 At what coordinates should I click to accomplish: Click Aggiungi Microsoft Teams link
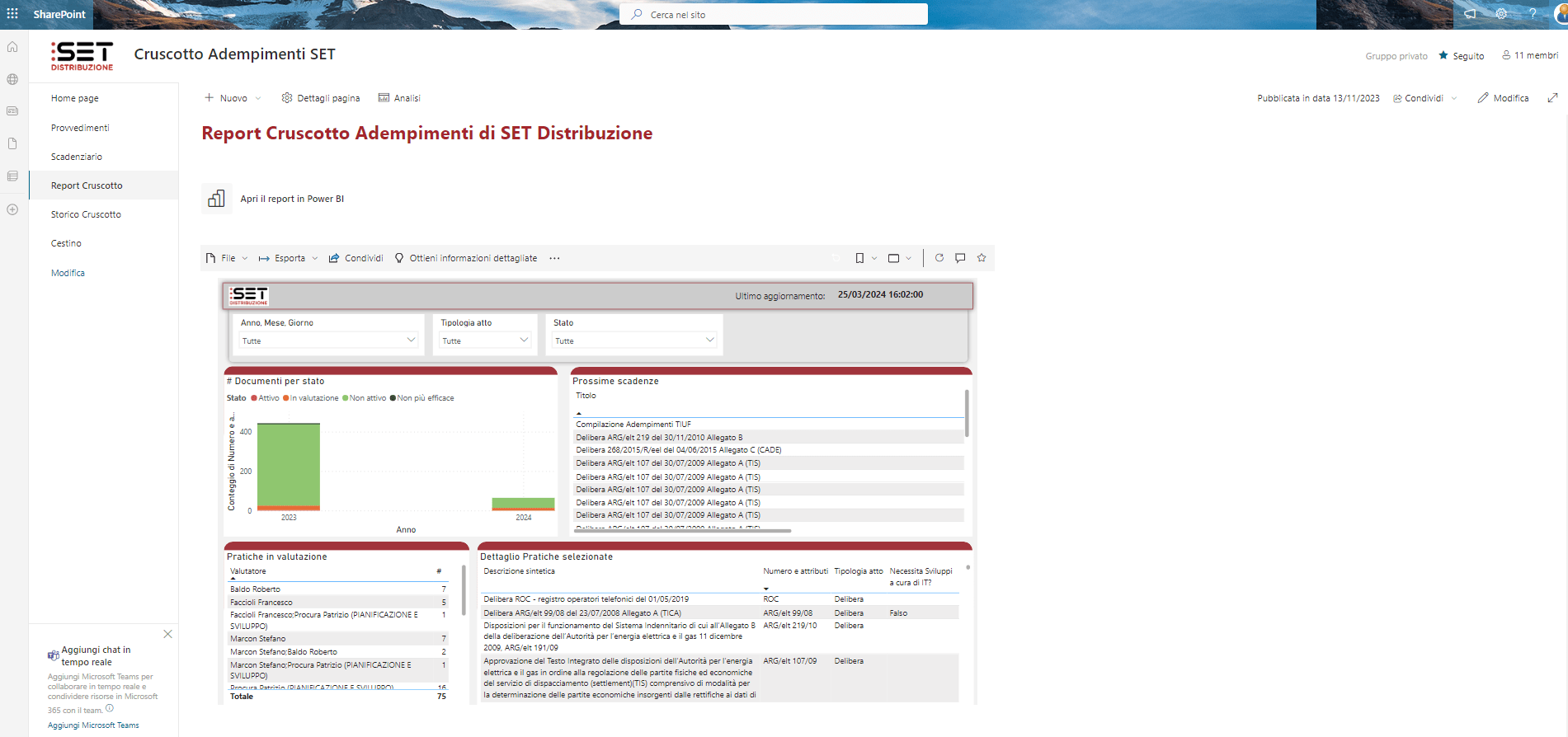93,725
